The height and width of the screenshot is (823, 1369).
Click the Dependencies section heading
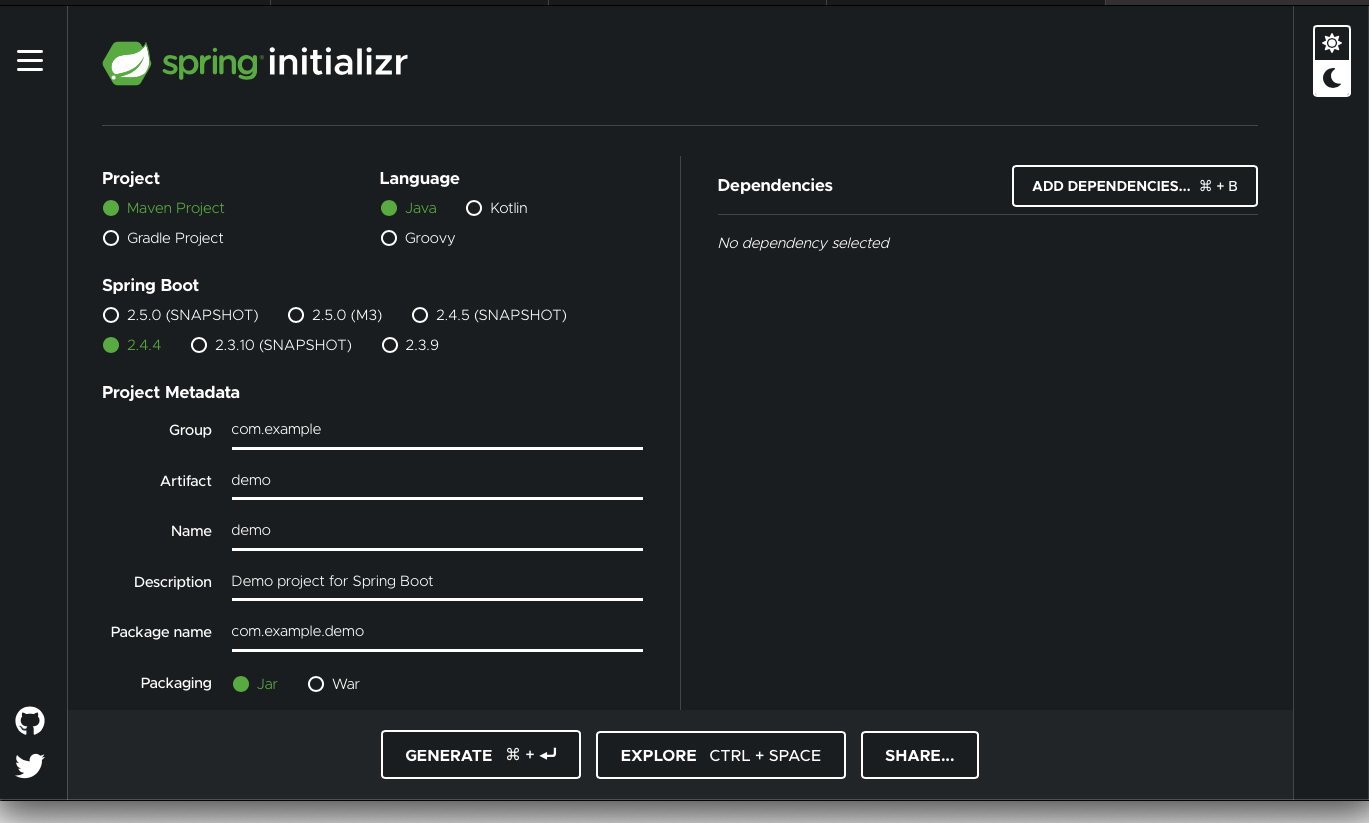click(775, 185)
